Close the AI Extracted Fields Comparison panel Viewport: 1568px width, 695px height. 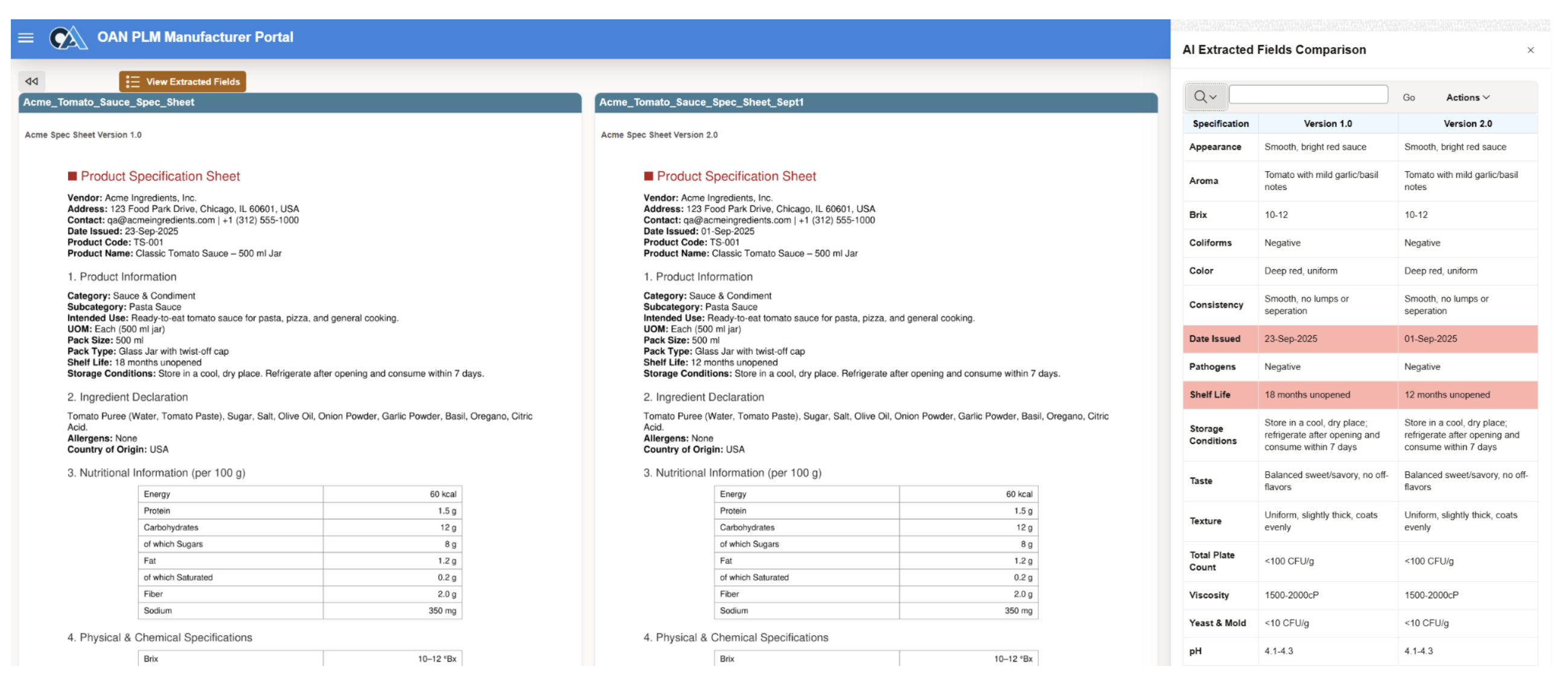coord(1529,50)
